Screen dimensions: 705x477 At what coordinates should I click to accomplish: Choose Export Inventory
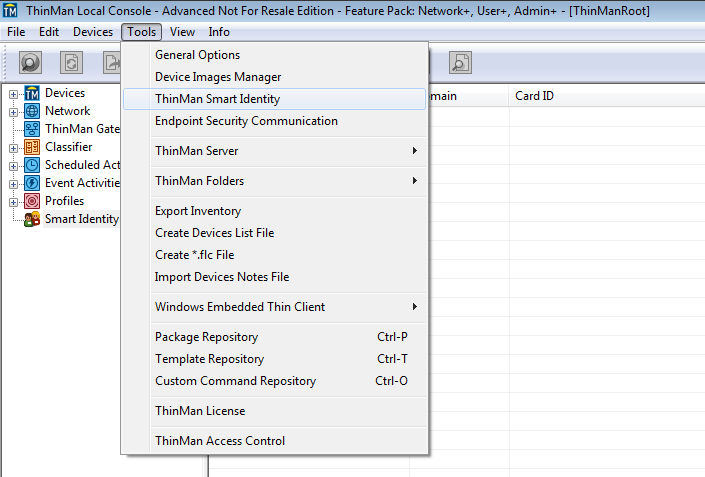coord(275,211)
